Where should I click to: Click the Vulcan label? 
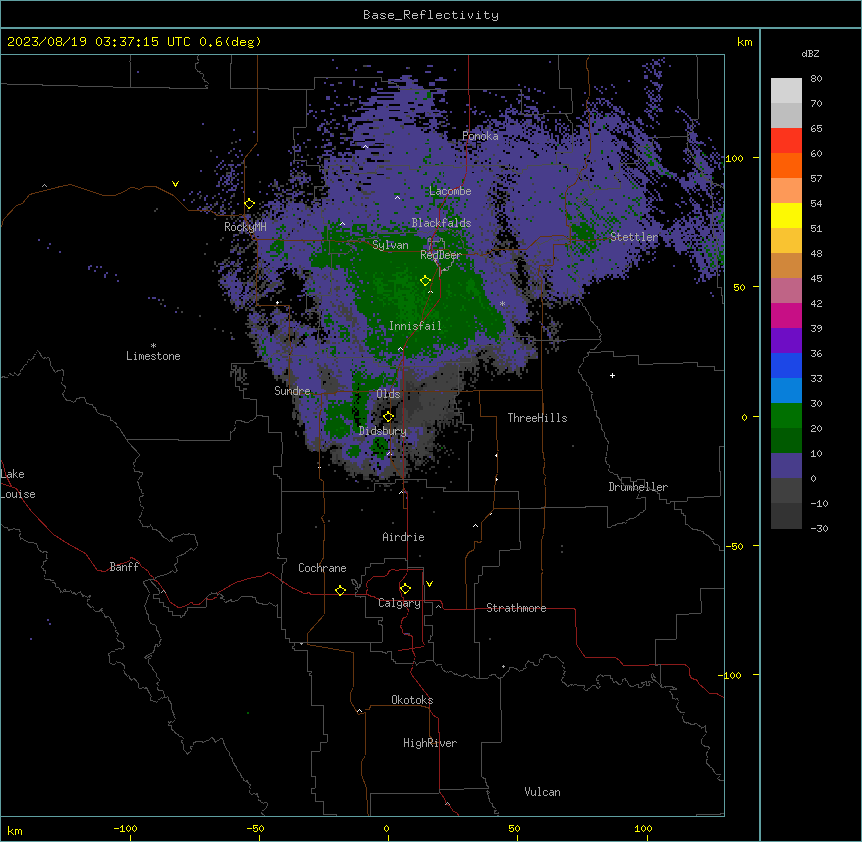click(543, 792)
